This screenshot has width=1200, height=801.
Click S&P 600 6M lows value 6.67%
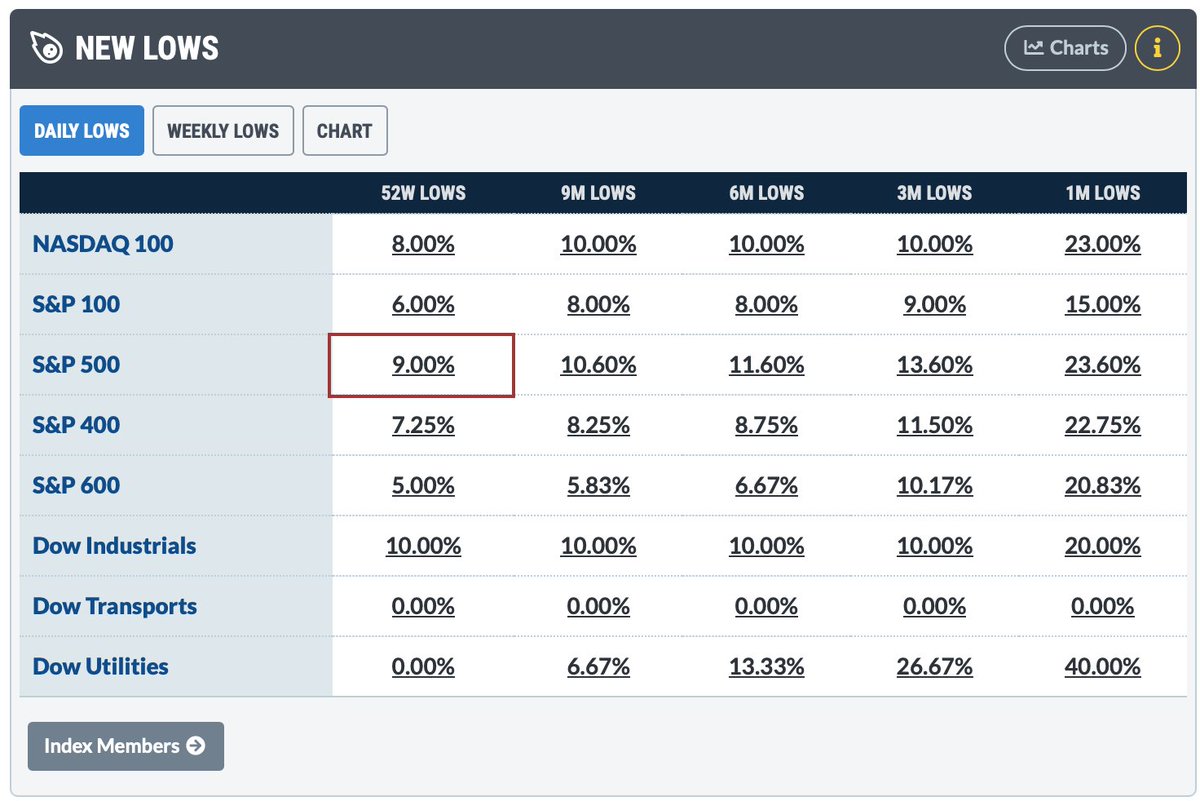[x=766, y=485]
